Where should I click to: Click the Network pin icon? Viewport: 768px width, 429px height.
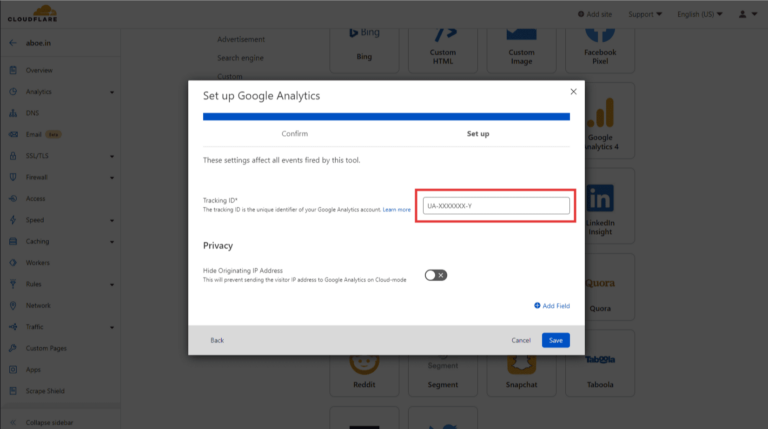(13, 306)
